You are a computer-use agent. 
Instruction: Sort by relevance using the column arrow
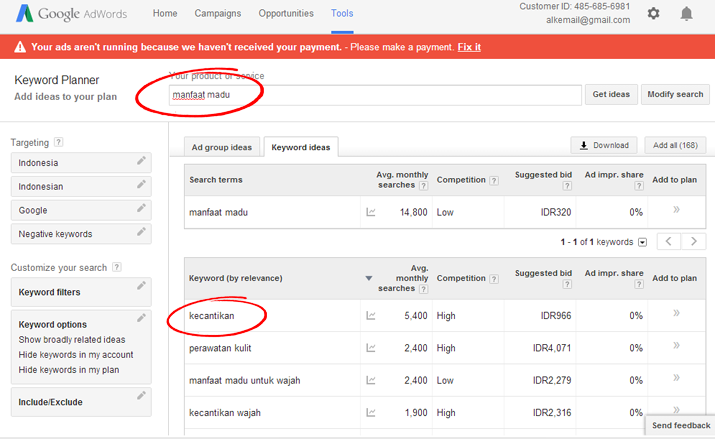[x=369, y=278]
